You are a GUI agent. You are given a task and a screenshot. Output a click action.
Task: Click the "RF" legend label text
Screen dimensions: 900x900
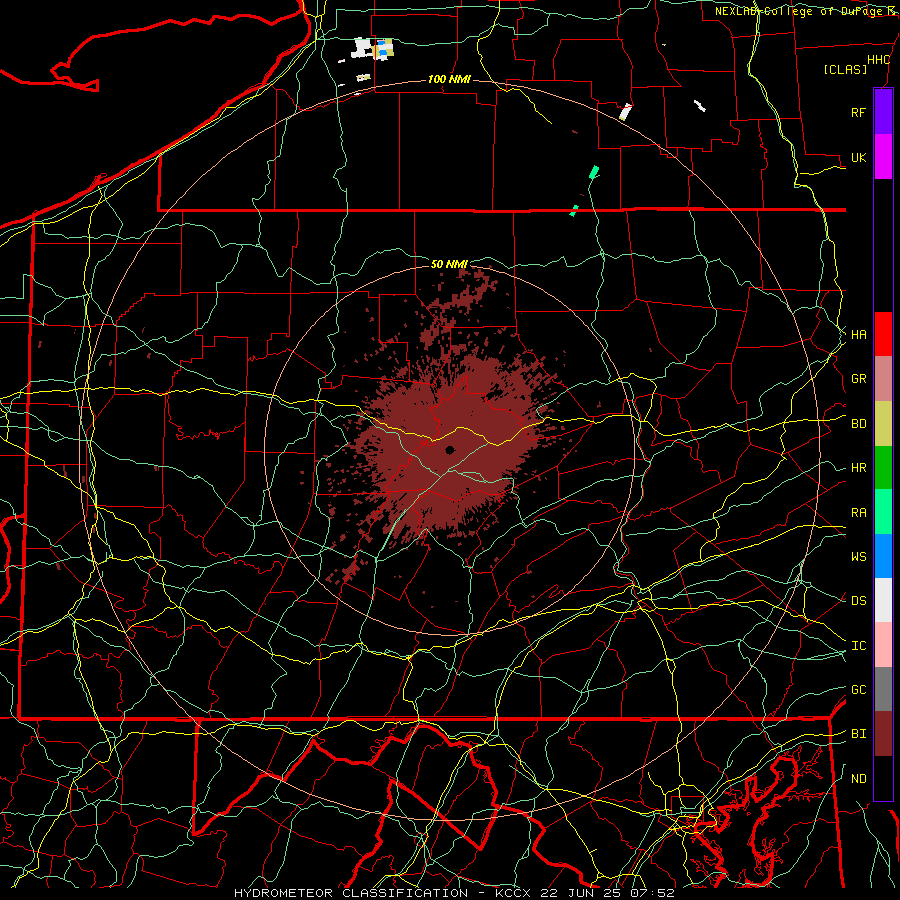tap(858, 112)
